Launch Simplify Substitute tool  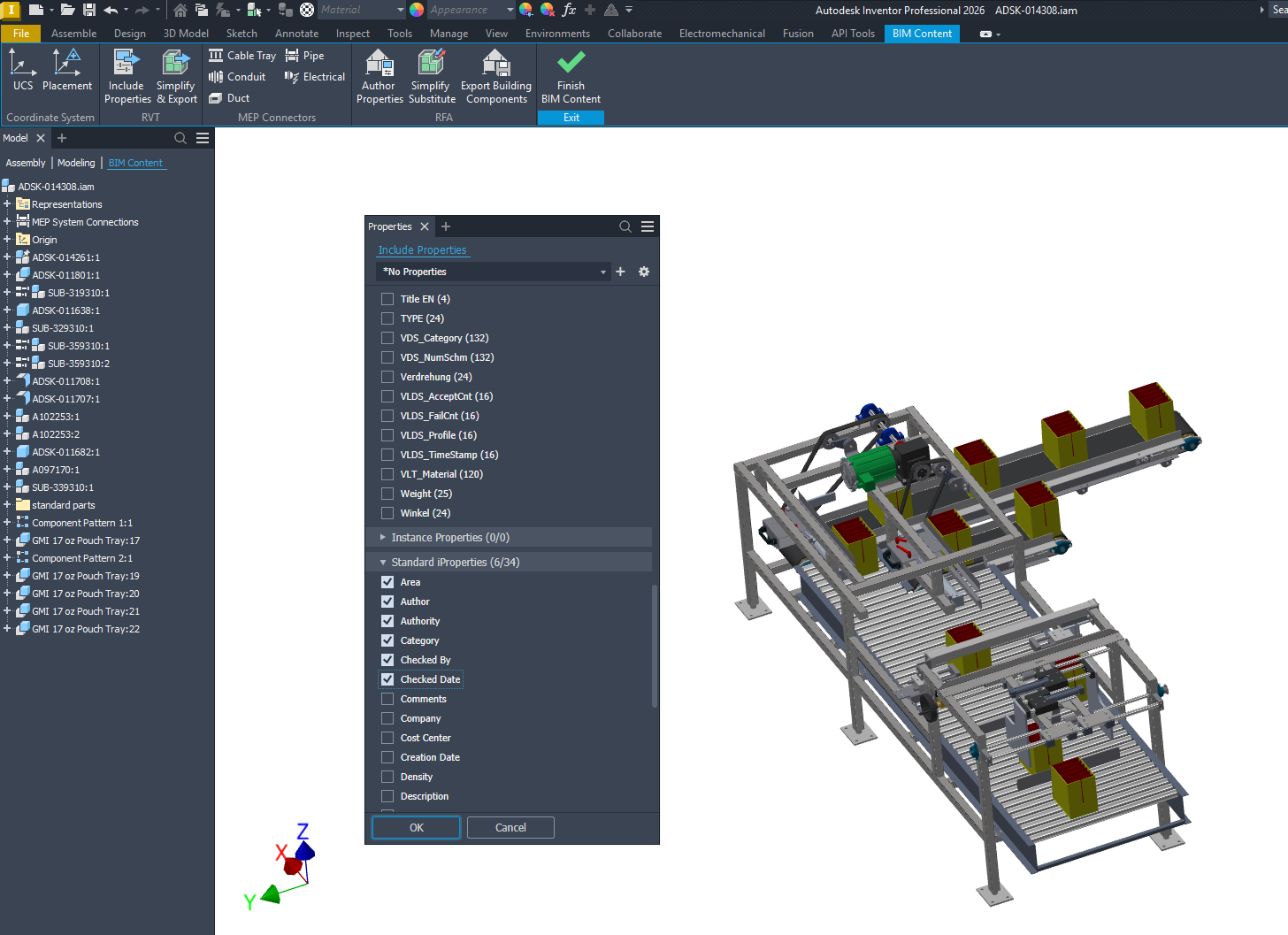(x=432, y=76)
